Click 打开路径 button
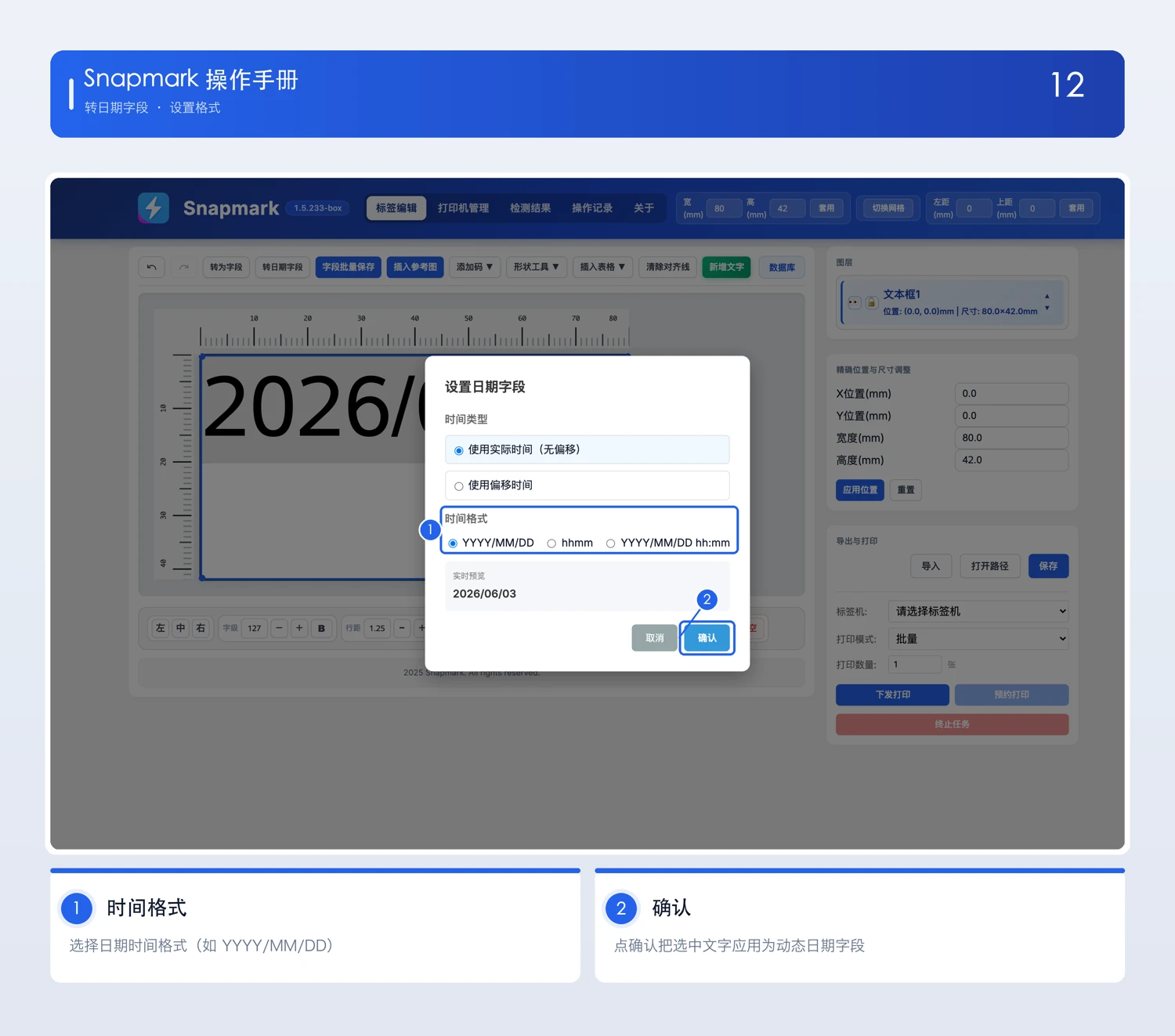 pos(989,566)
